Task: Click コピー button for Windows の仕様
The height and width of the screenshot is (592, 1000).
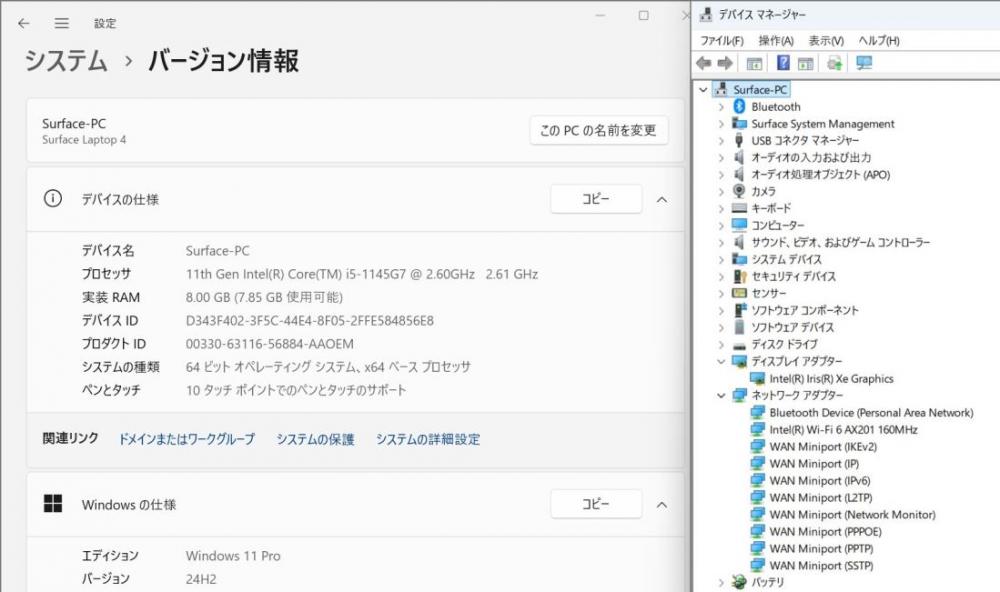Action: [596, 505]
